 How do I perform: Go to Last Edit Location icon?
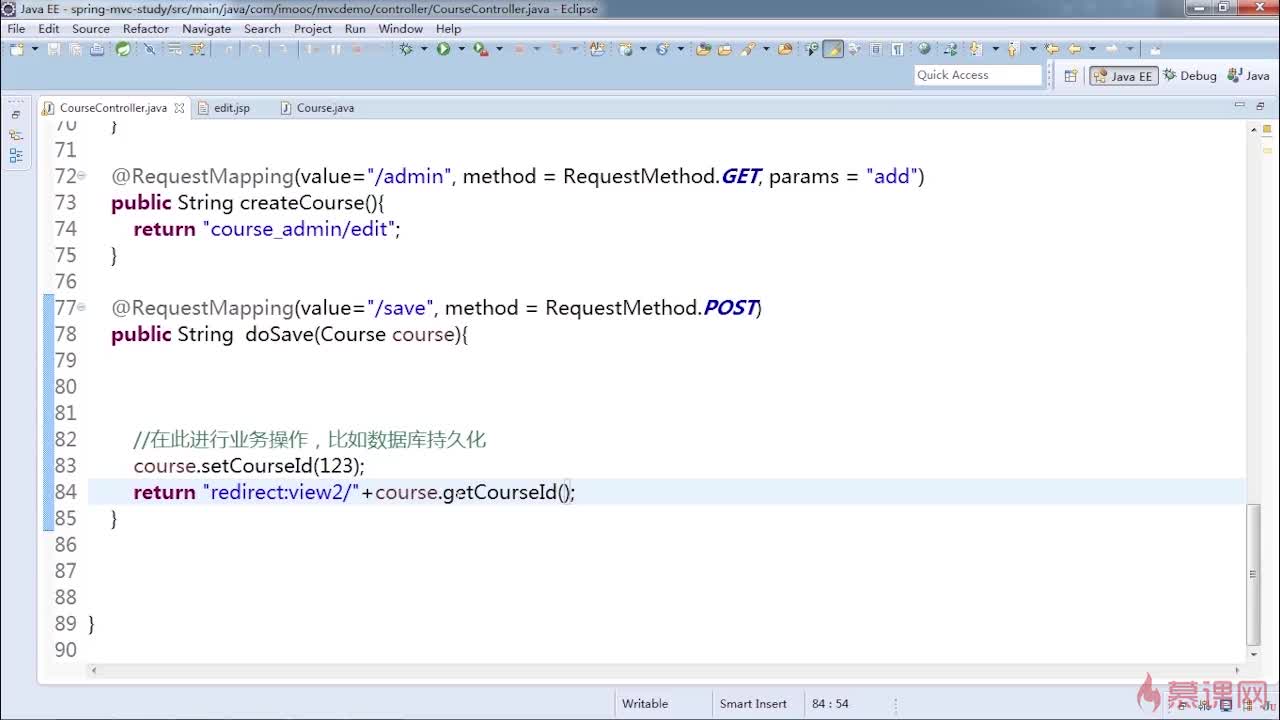coord(1051,49)
